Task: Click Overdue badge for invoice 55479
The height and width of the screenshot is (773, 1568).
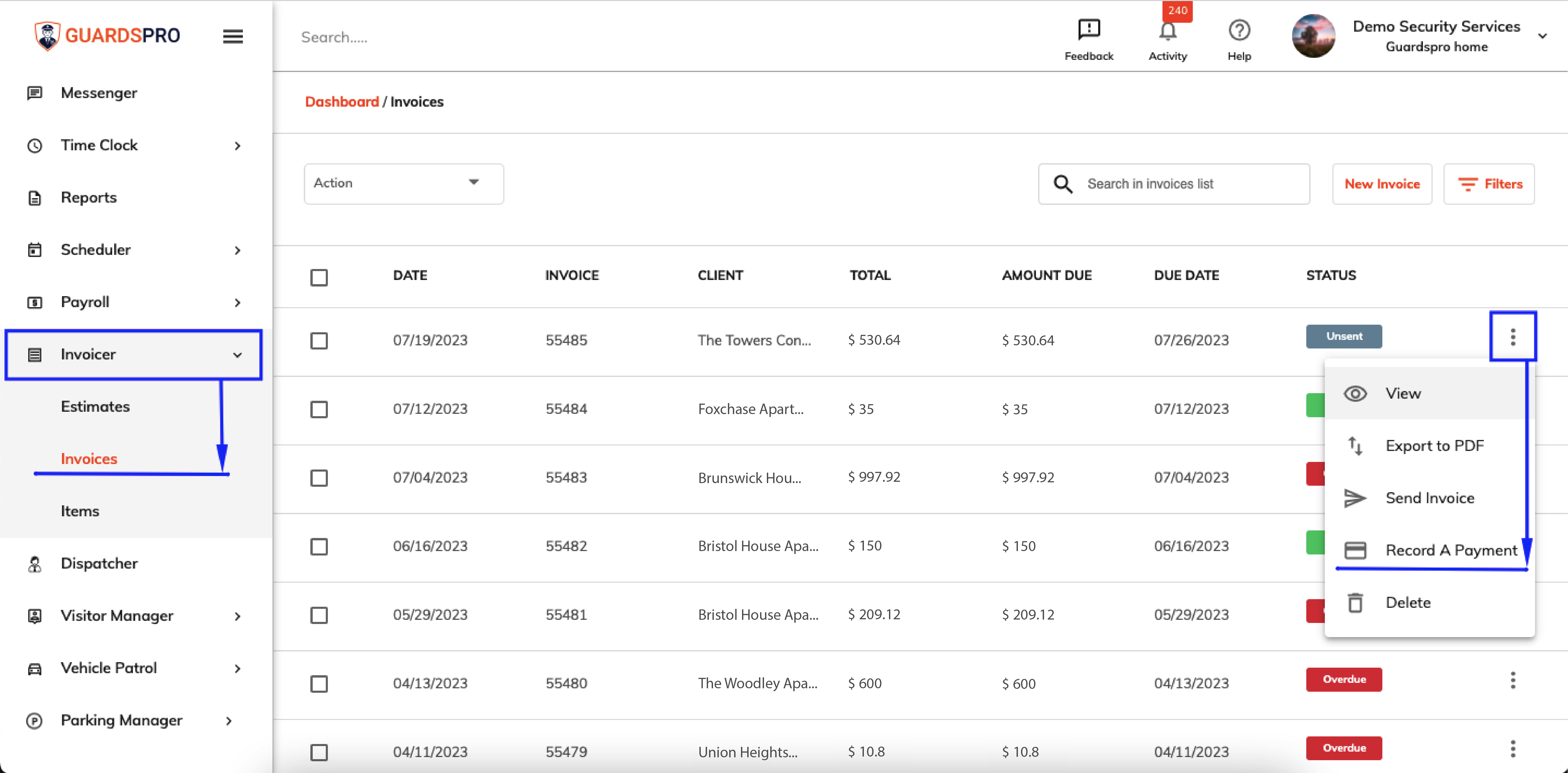Action: tap(1343, 749)
